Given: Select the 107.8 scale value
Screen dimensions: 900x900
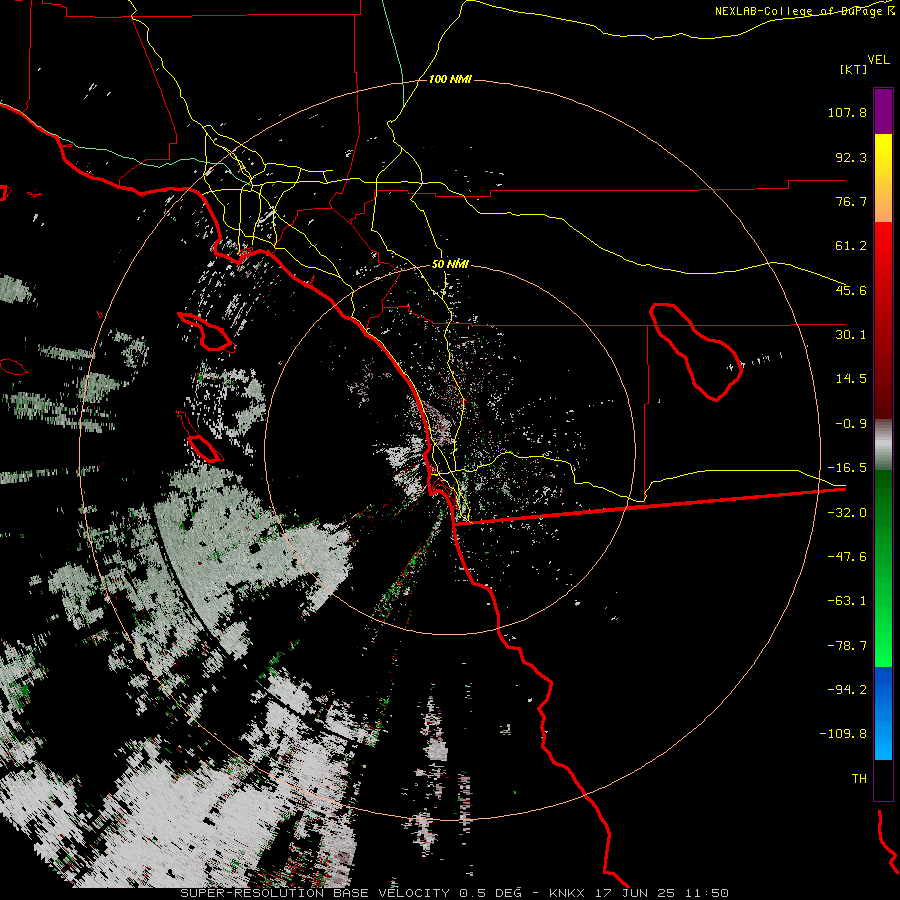Looking at the screenshot, I should coord(847,112).
